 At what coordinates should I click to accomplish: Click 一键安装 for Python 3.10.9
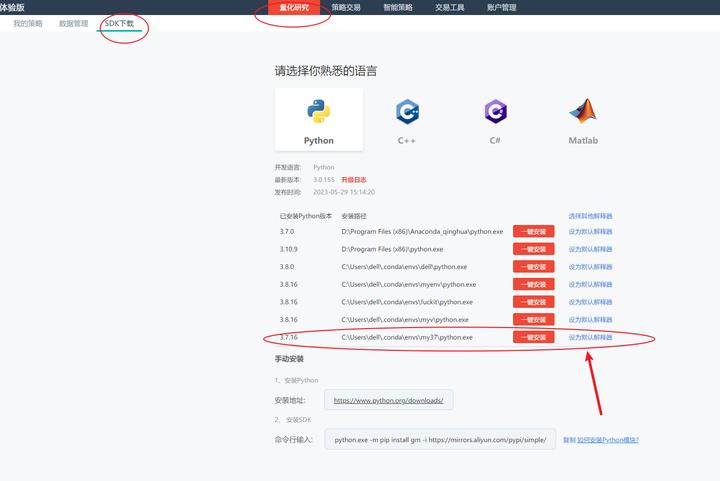click(x=534, y=249)
